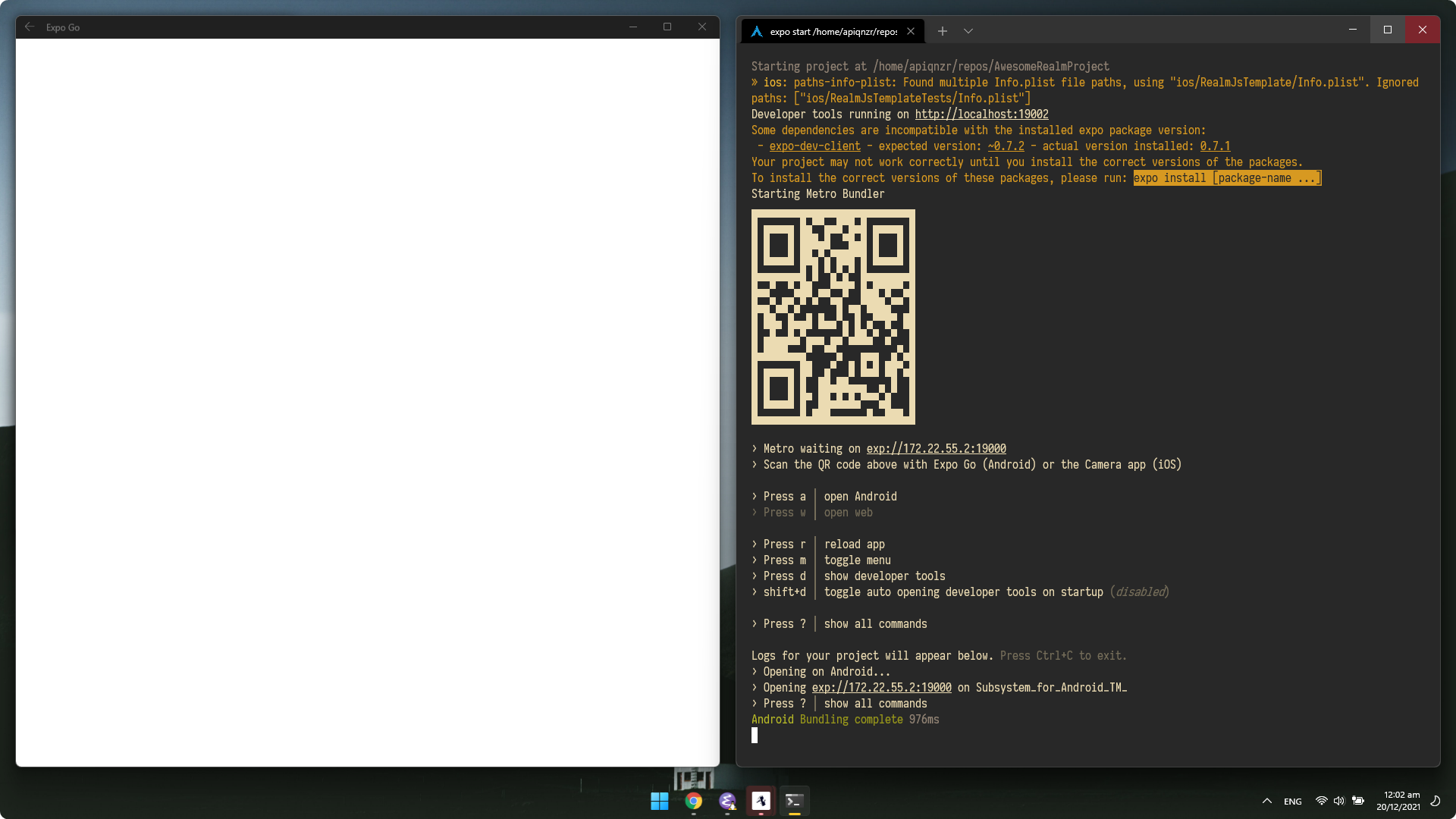Open volume control in tray
The image size is (1456, 819).
[1339, 801]
